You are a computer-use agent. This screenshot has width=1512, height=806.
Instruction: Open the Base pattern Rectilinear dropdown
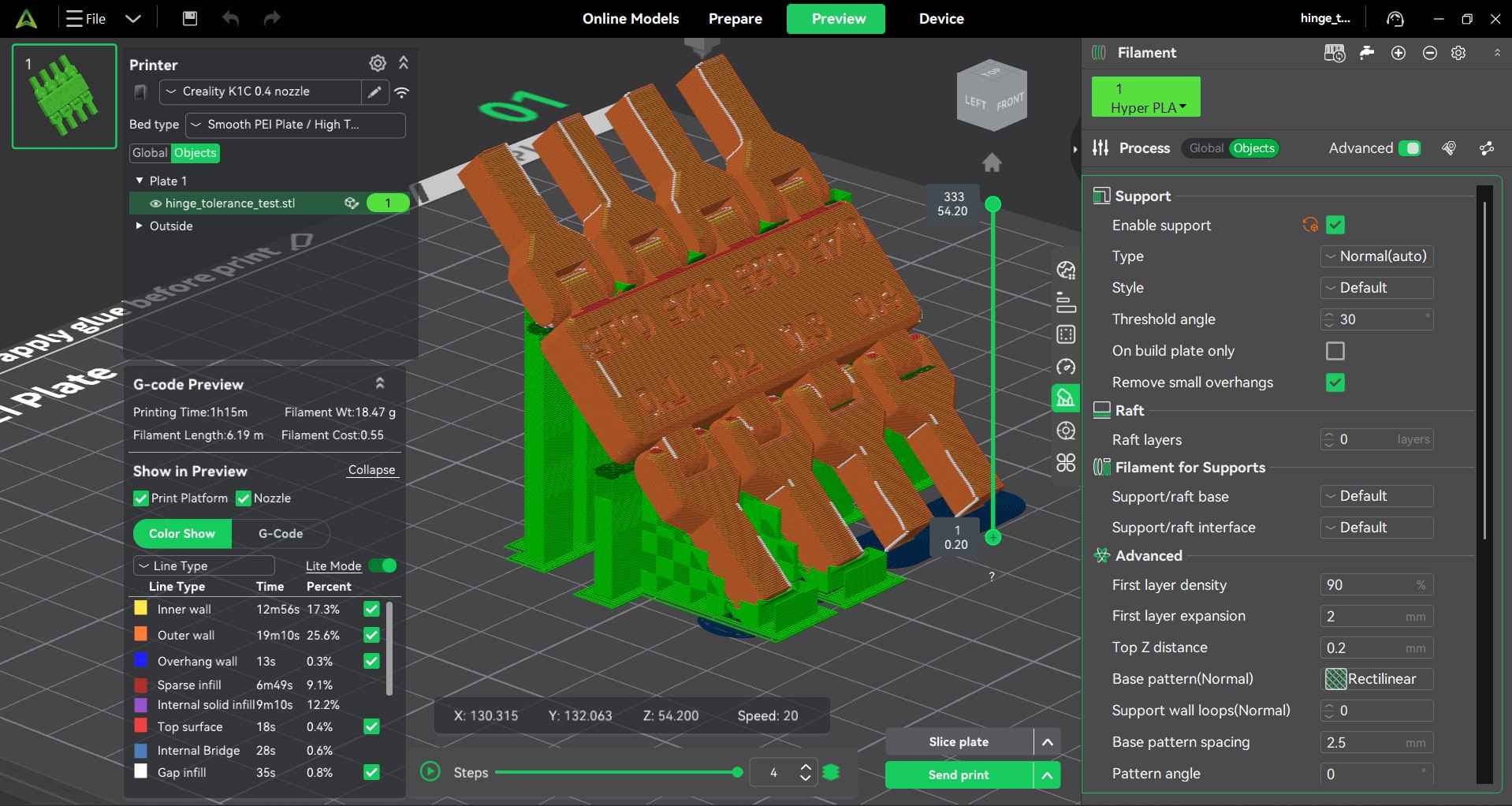point(1376,679)
